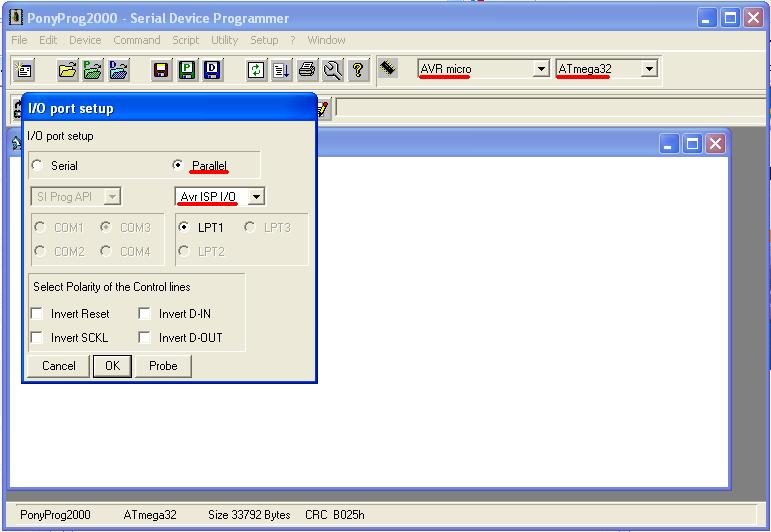This screenshot has width=771, height=532.
Task: Choose the COM1 port radio button
Action: point(40,227)
